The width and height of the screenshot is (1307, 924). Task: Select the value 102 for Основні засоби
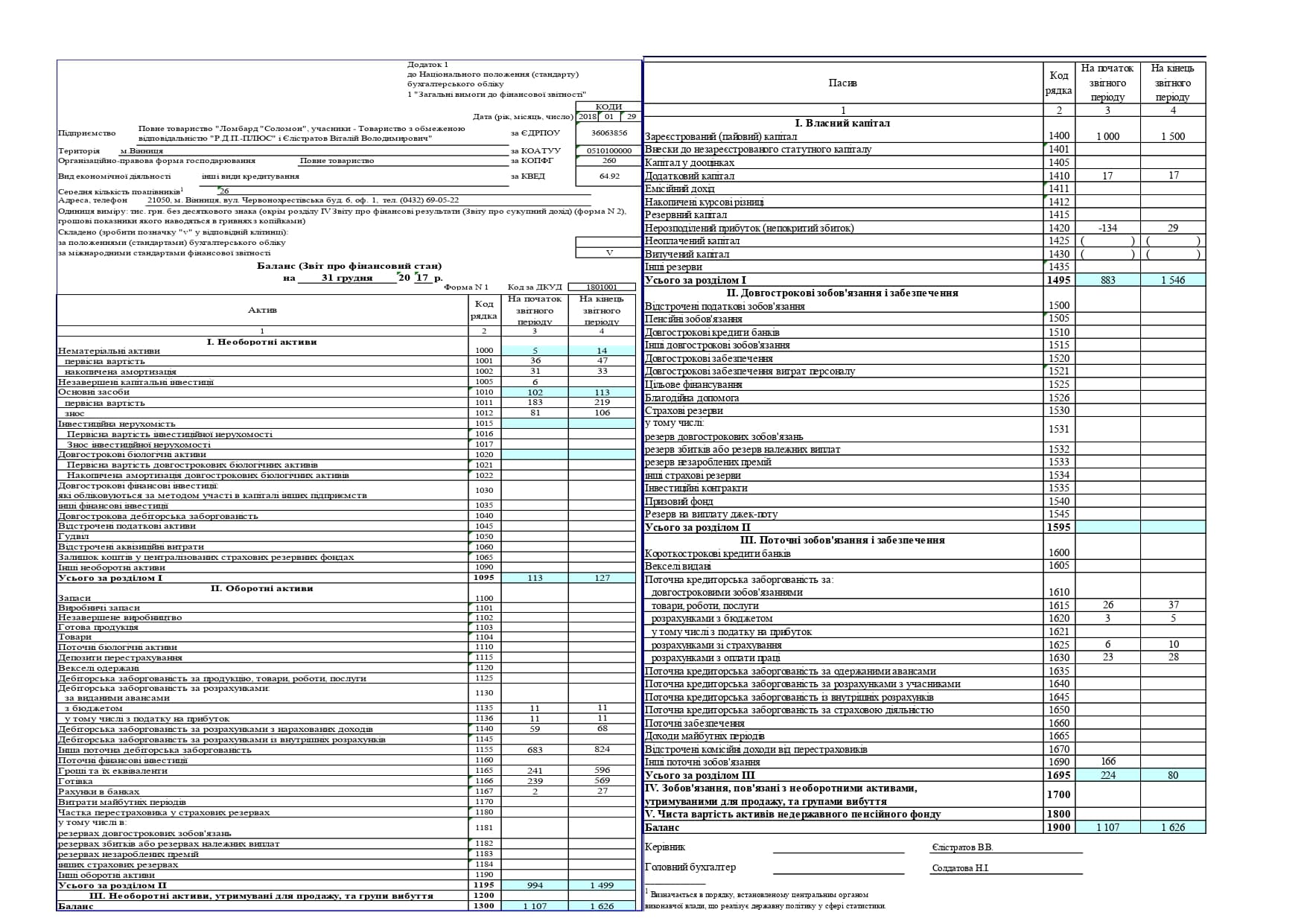535,392
